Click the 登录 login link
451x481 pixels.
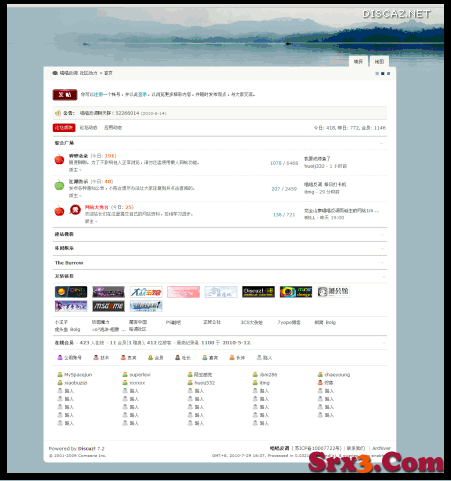(x=142, y=95)
